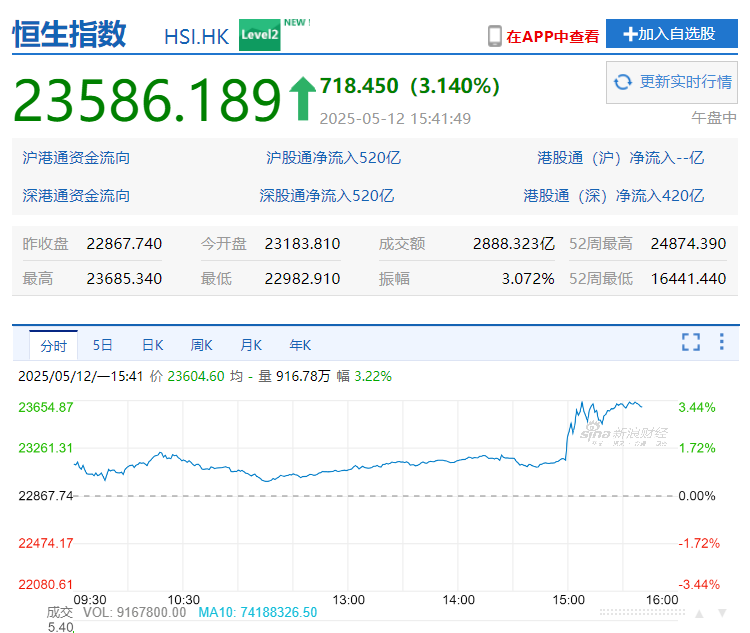Click the down triangle at chart bottom

pyautogui.click(x=720, y=613)
